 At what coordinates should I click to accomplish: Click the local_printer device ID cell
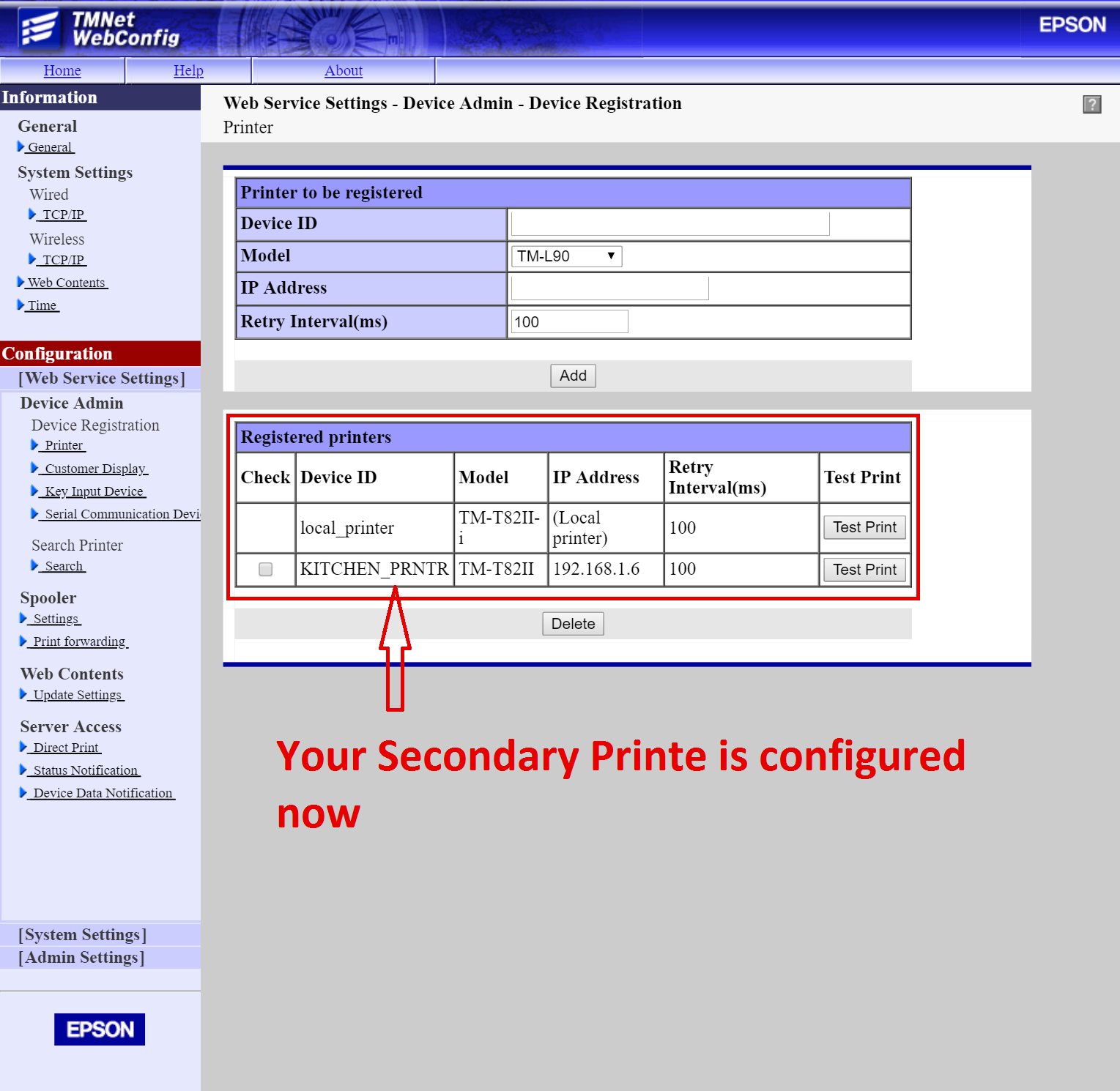[x=374, y=528]
